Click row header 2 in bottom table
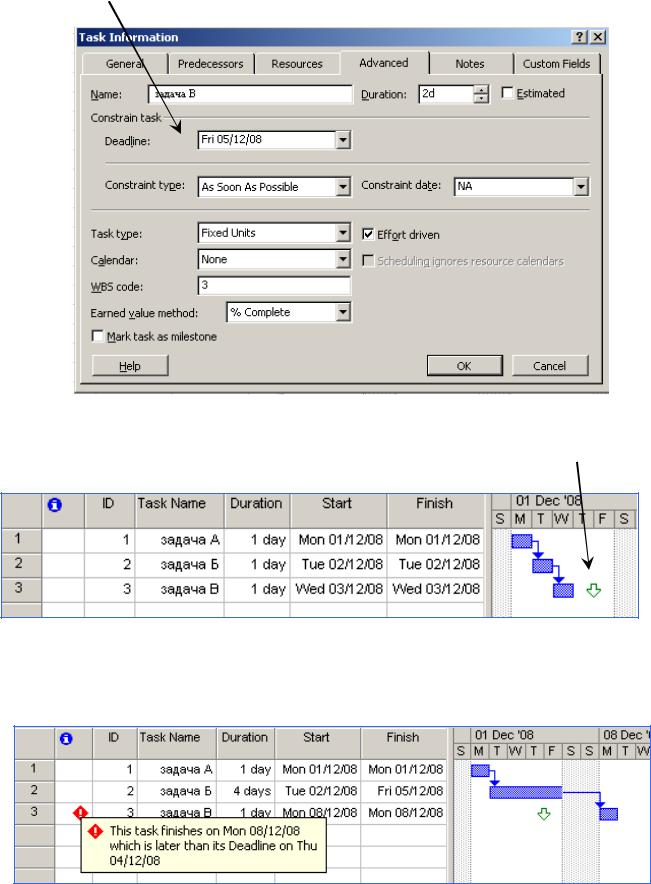Screen dimensions: 651x884 coord(34,791)
